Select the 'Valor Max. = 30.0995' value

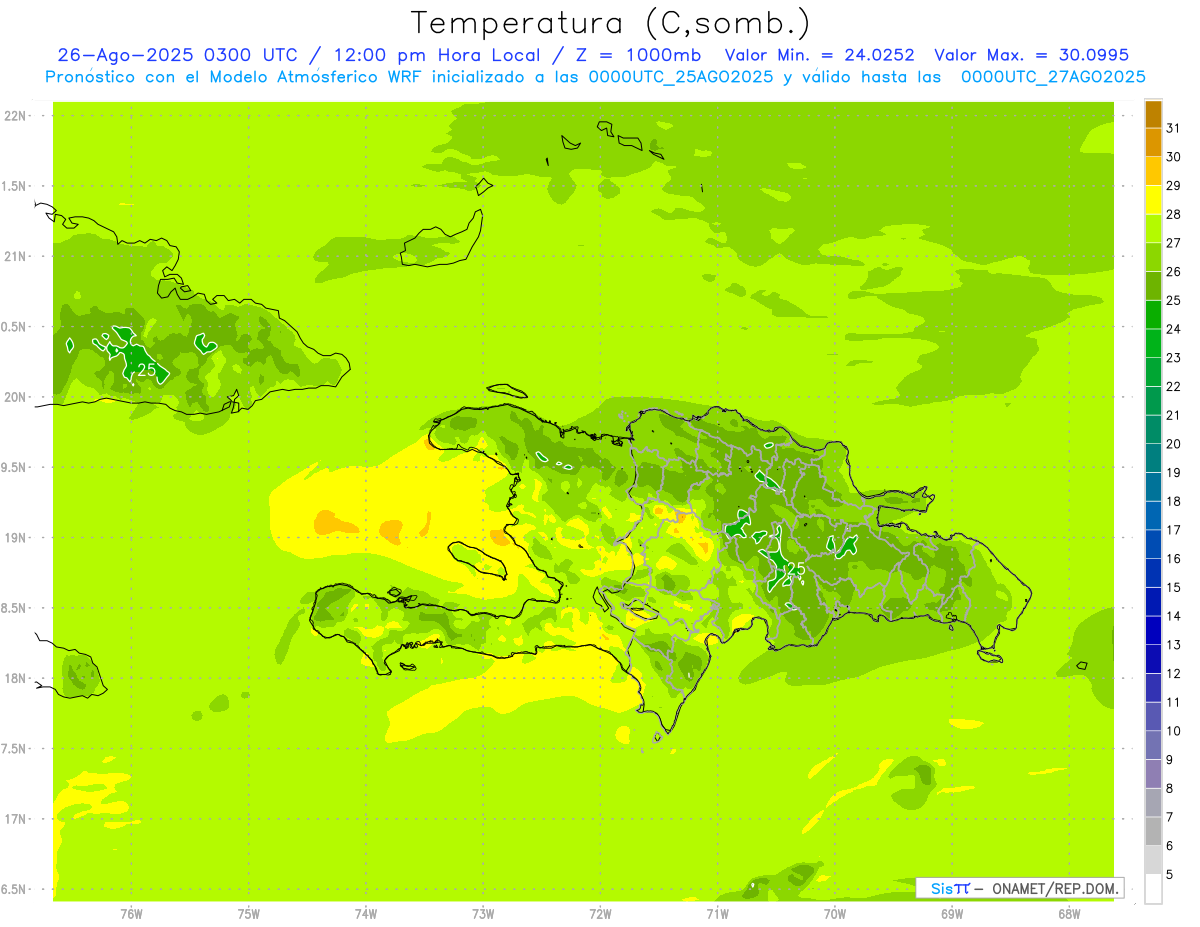(x=1032, y=55)
